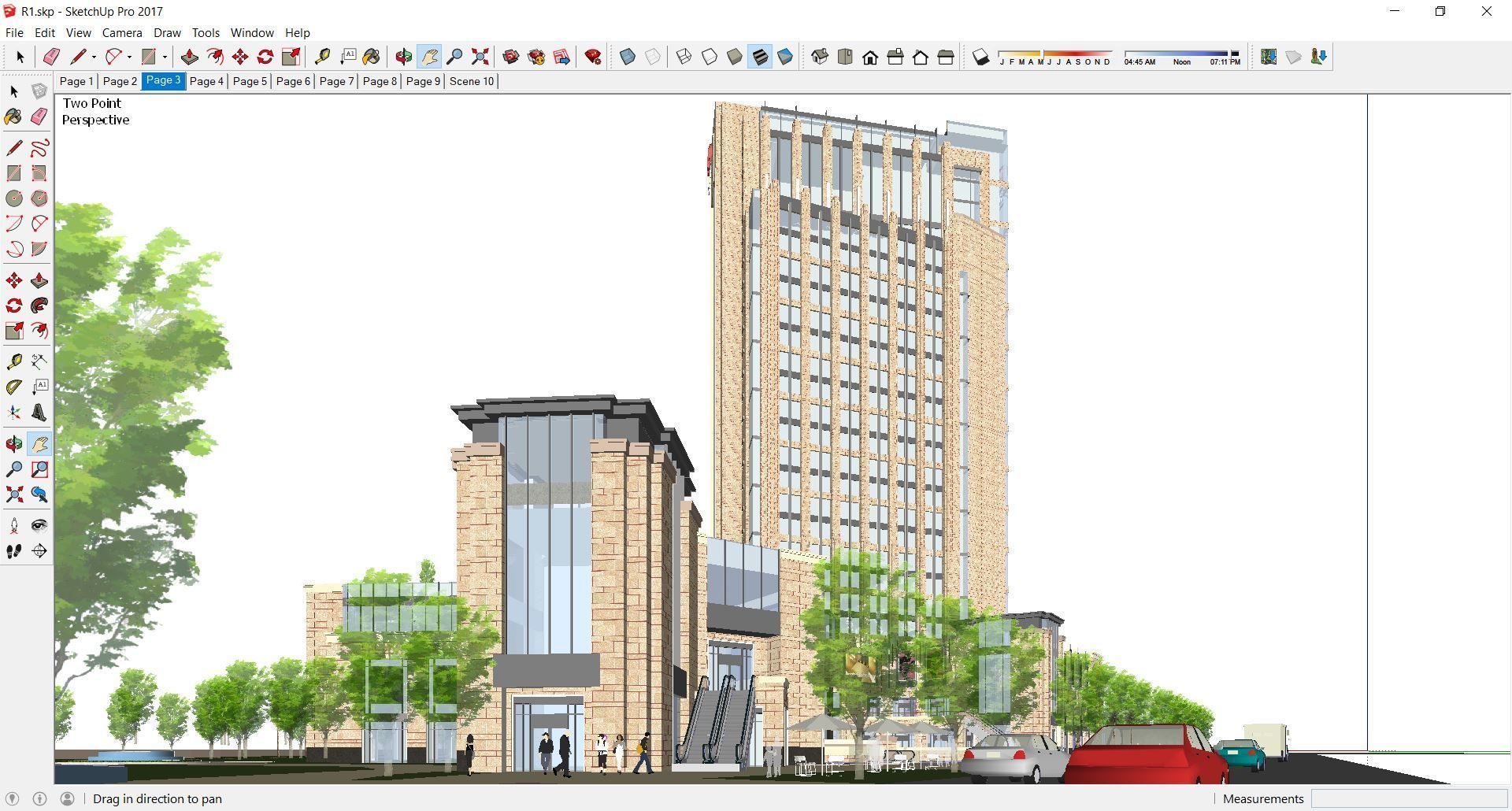Open the View menu
The height and width of the screenshot is (811, 1512).
78,32
